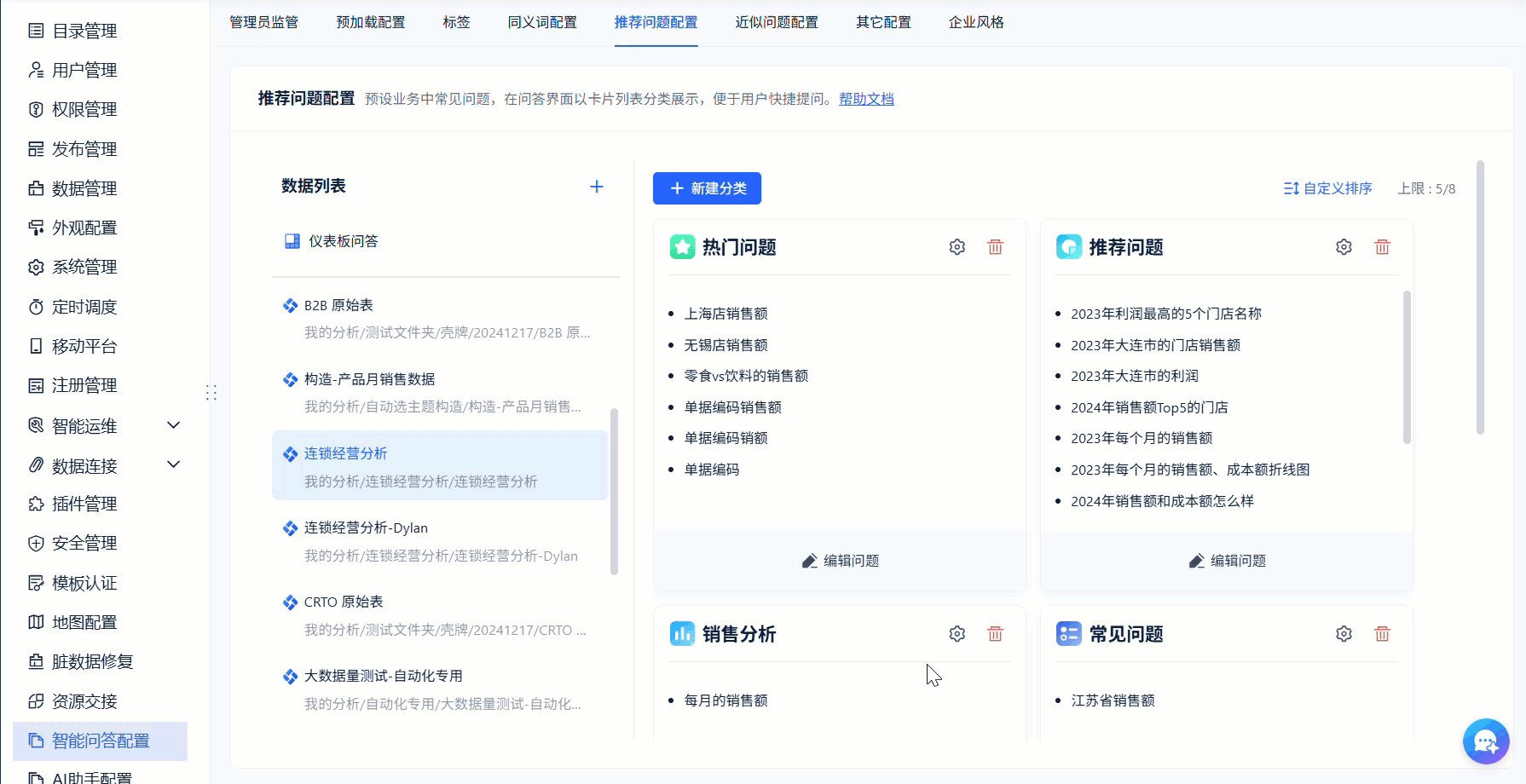Click the 地图配置 map icon
1526x784 pixels.
[36, 622]
